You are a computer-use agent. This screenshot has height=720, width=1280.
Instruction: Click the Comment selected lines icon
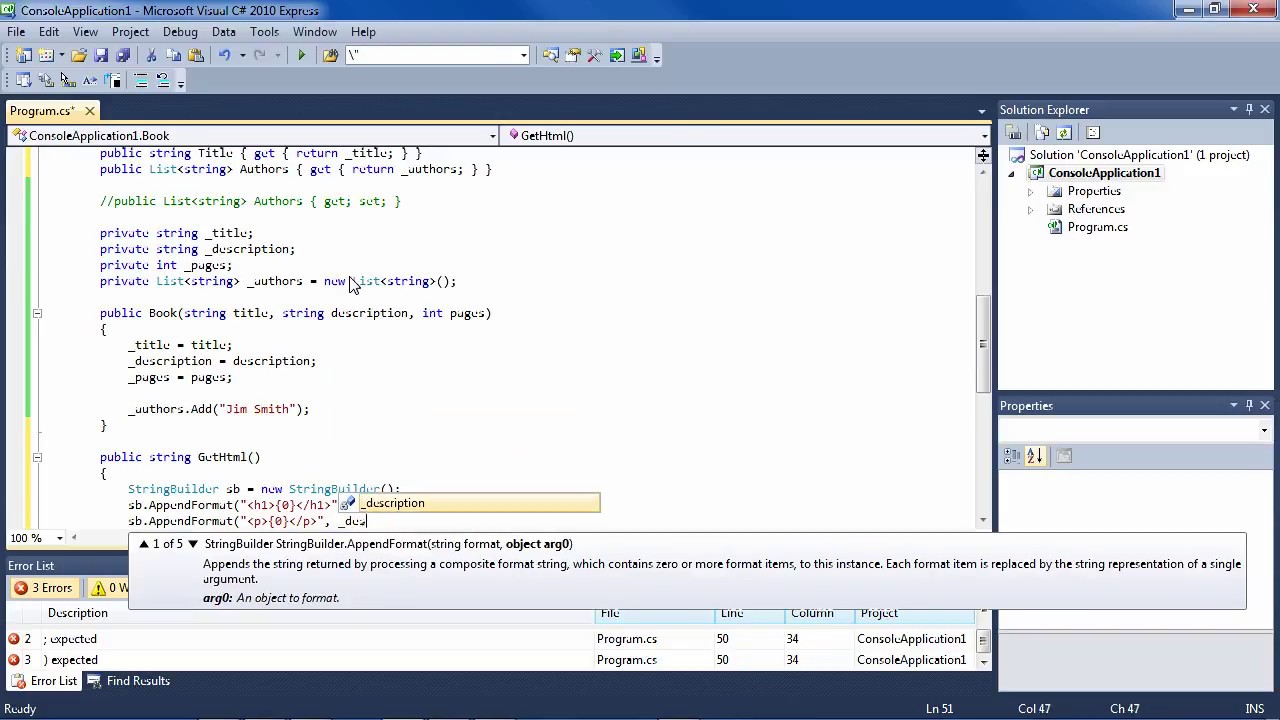pos(141,80)
